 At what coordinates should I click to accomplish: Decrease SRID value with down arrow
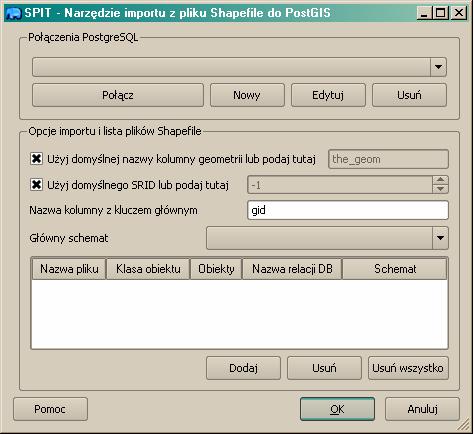pyautogui.click(x=440, y=189)
